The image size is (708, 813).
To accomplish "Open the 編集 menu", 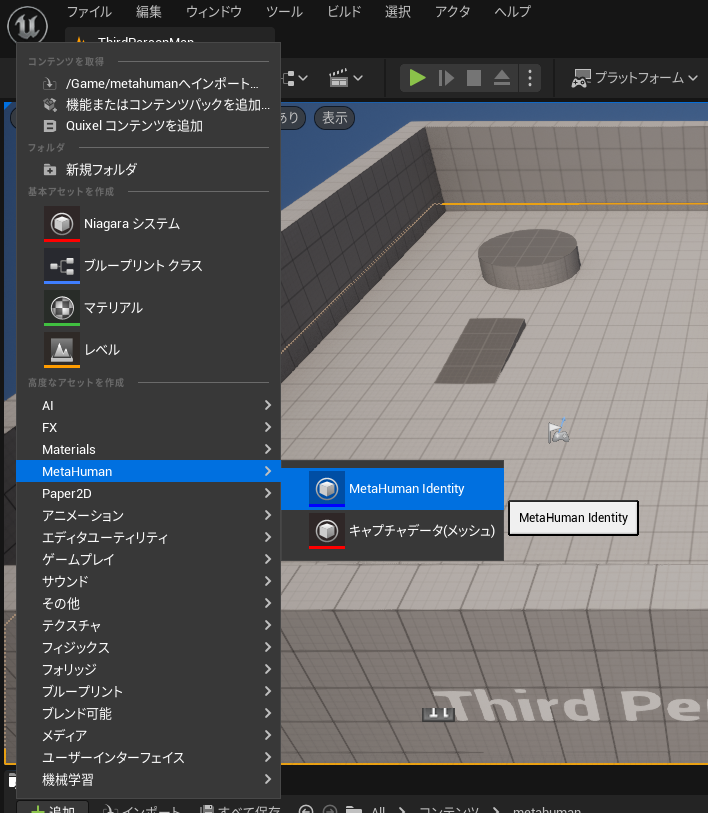I will (x=149, y=11).
